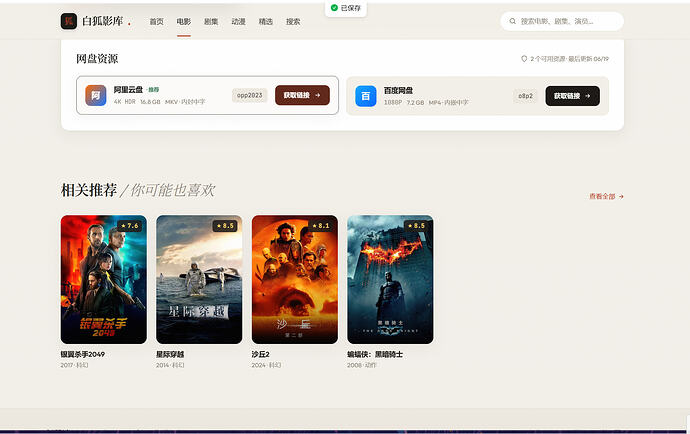The height and width of the screenshot is (434, 690).
Task: Open the 银翼杀手2049 poster
Action: [x=104, y=280]
